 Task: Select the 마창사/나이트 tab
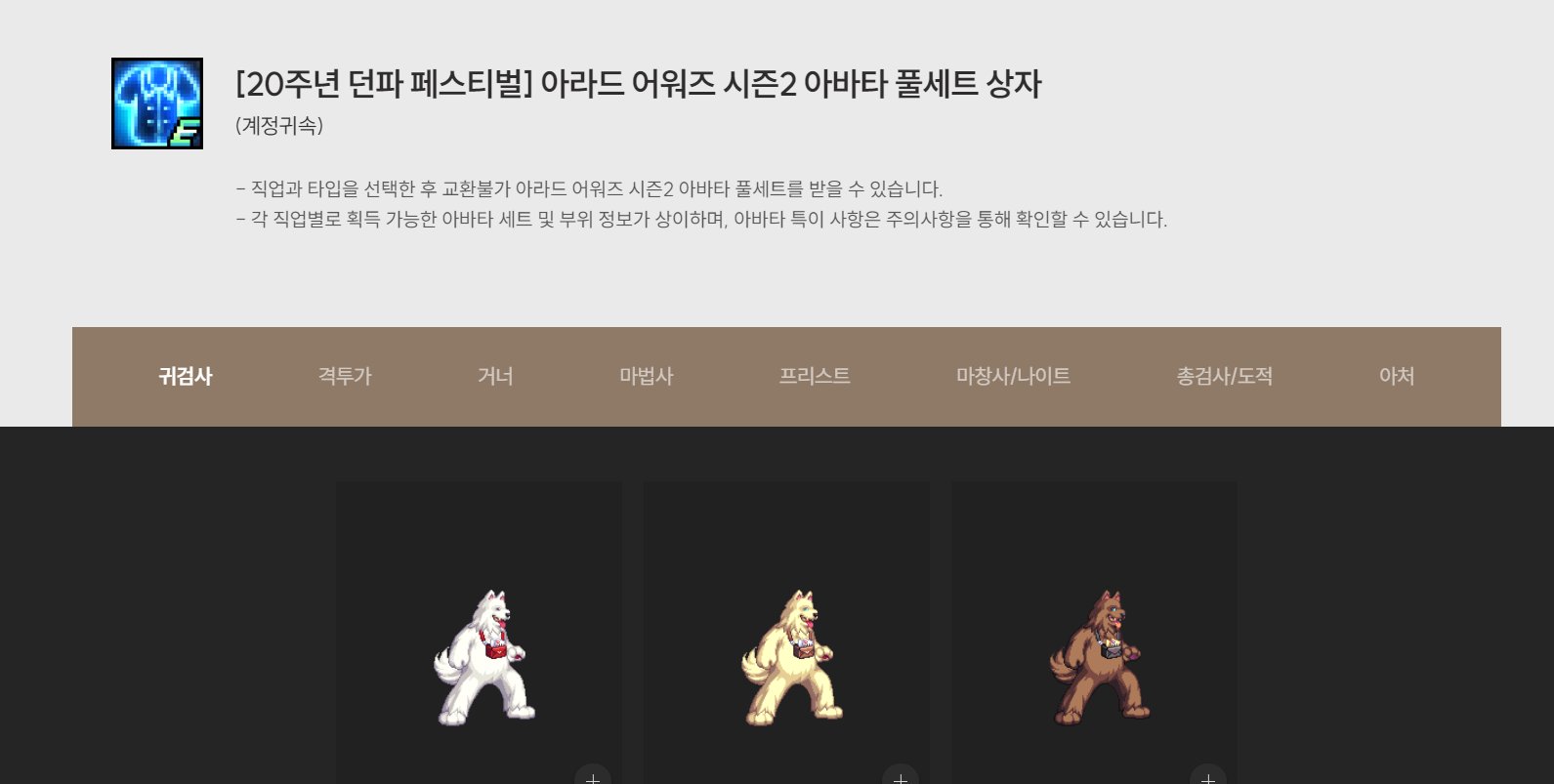pyautogui.click(x=1013, y=376)
